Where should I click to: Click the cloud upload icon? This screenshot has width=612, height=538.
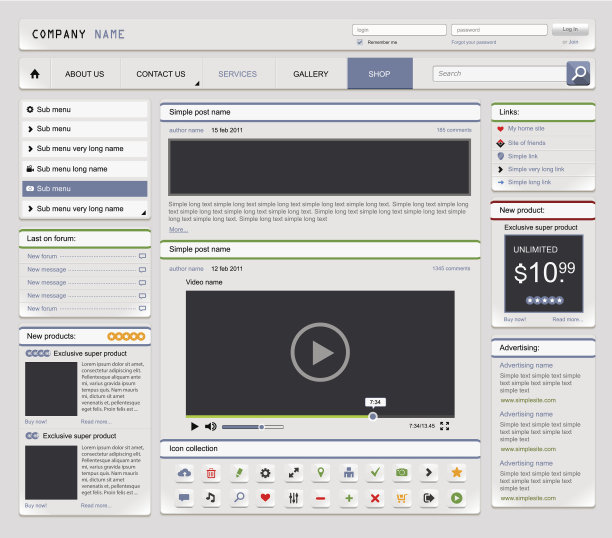point(184,472)
